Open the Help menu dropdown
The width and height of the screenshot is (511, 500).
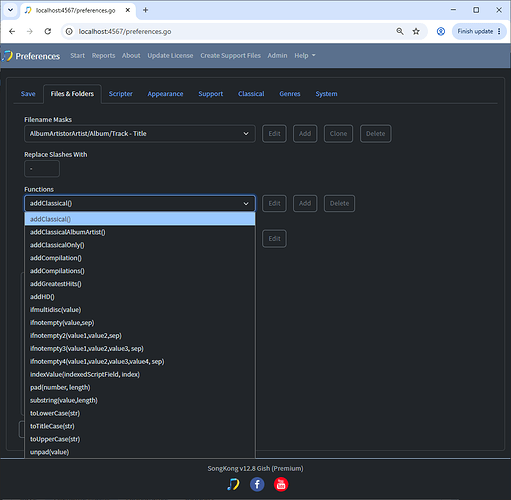point(305,56)
